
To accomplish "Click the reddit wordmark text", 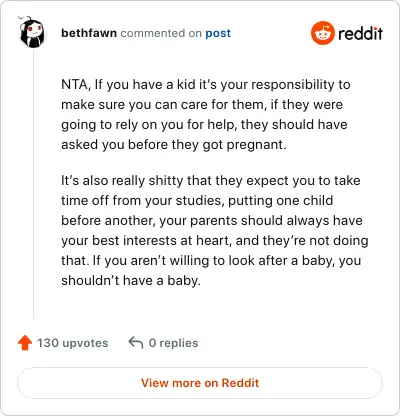I will pos(360,33).
